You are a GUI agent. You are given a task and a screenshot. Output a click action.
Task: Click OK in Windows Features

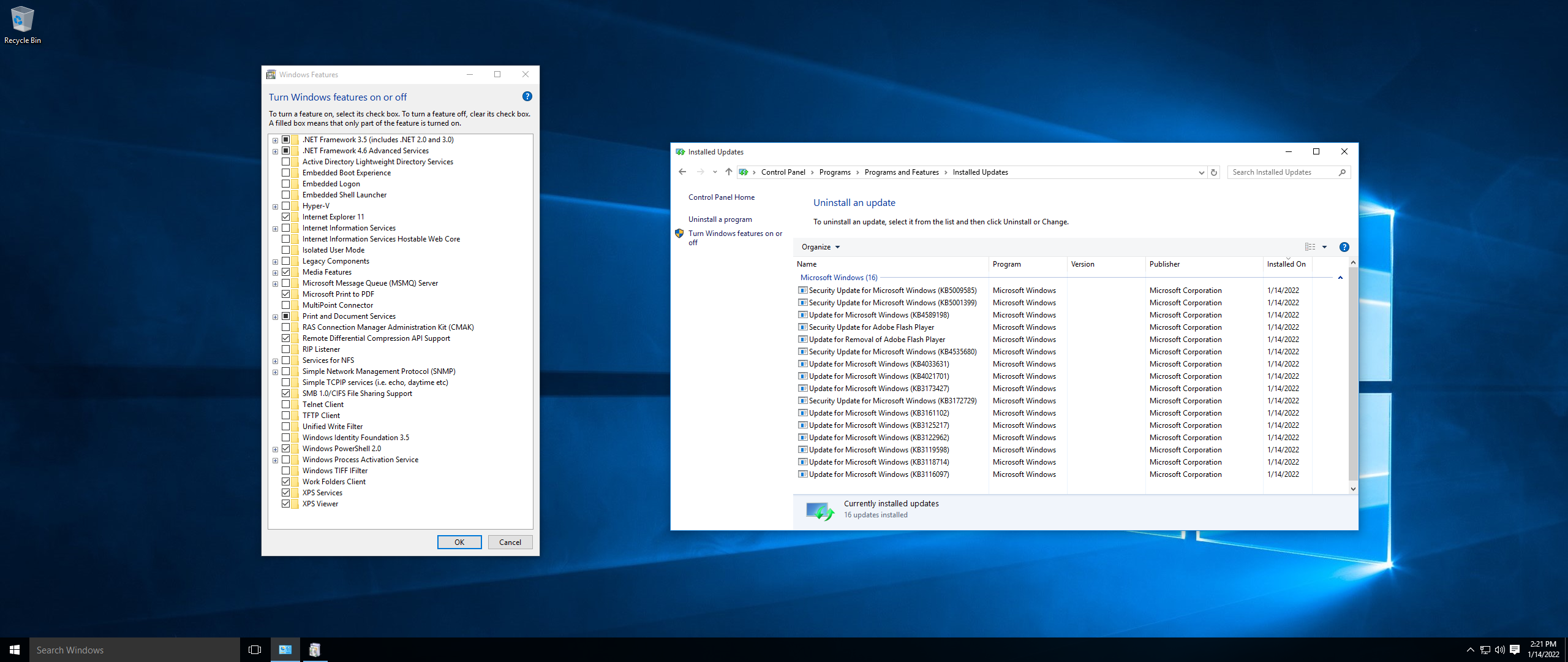click(x=459, y=542)
